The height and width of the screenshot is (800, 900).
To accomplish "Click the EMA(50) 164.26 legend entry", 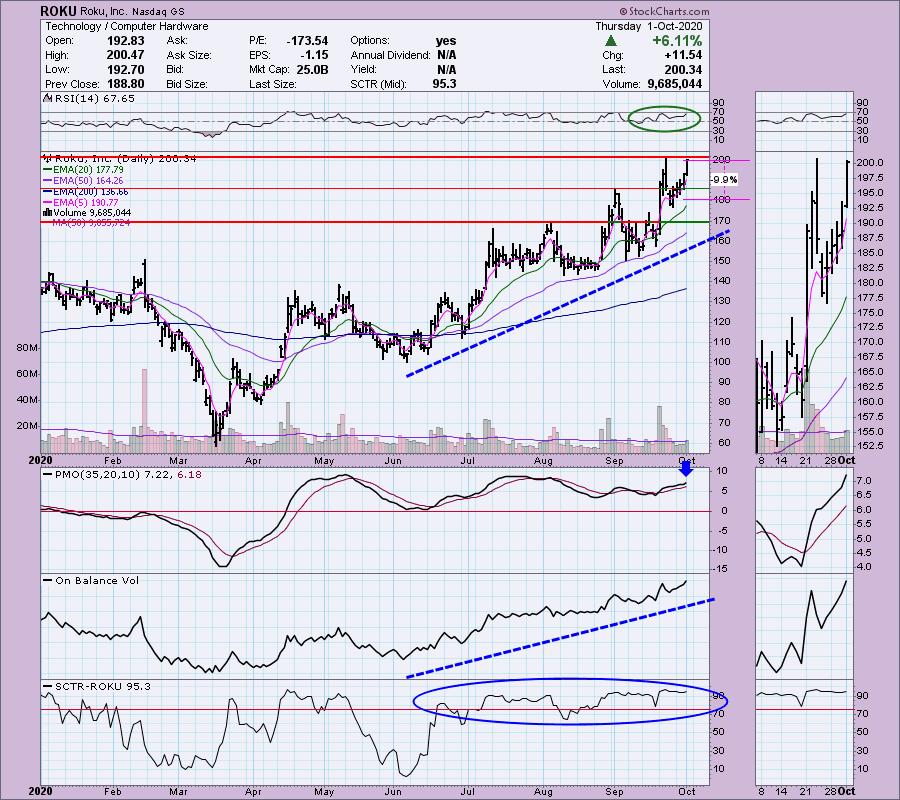I will 87,180.
